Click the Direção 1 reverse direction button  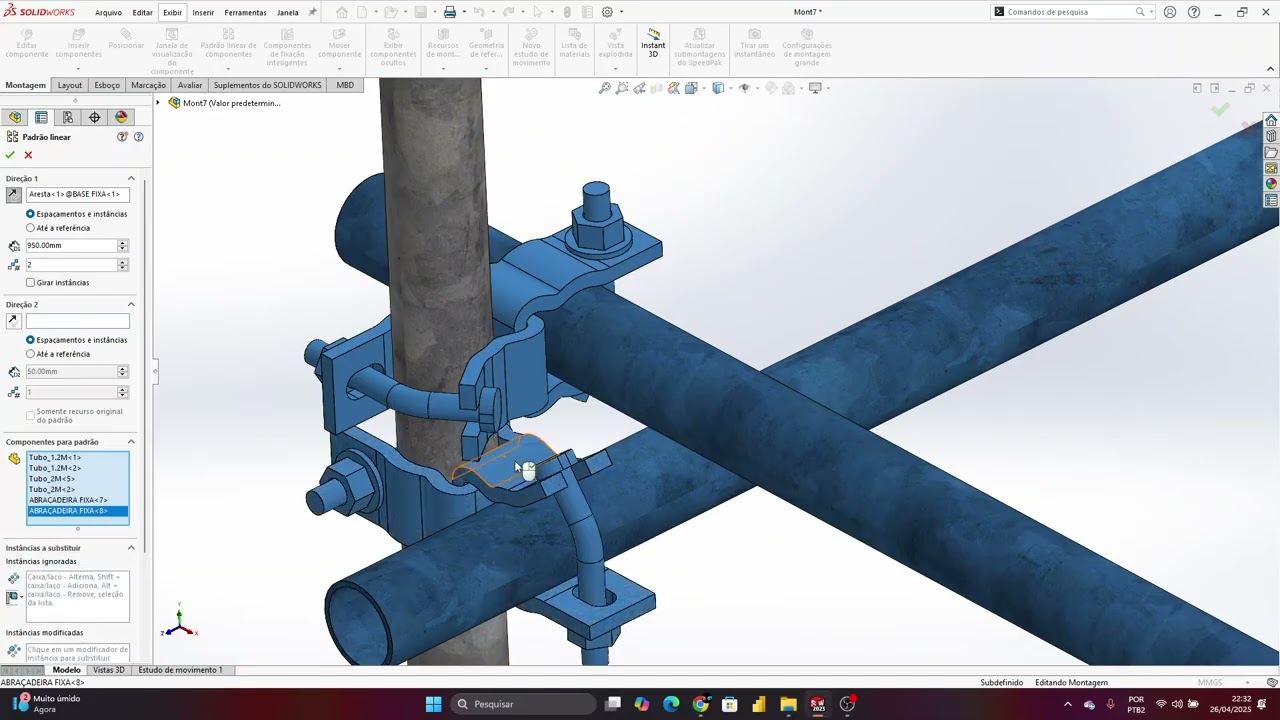13,195
